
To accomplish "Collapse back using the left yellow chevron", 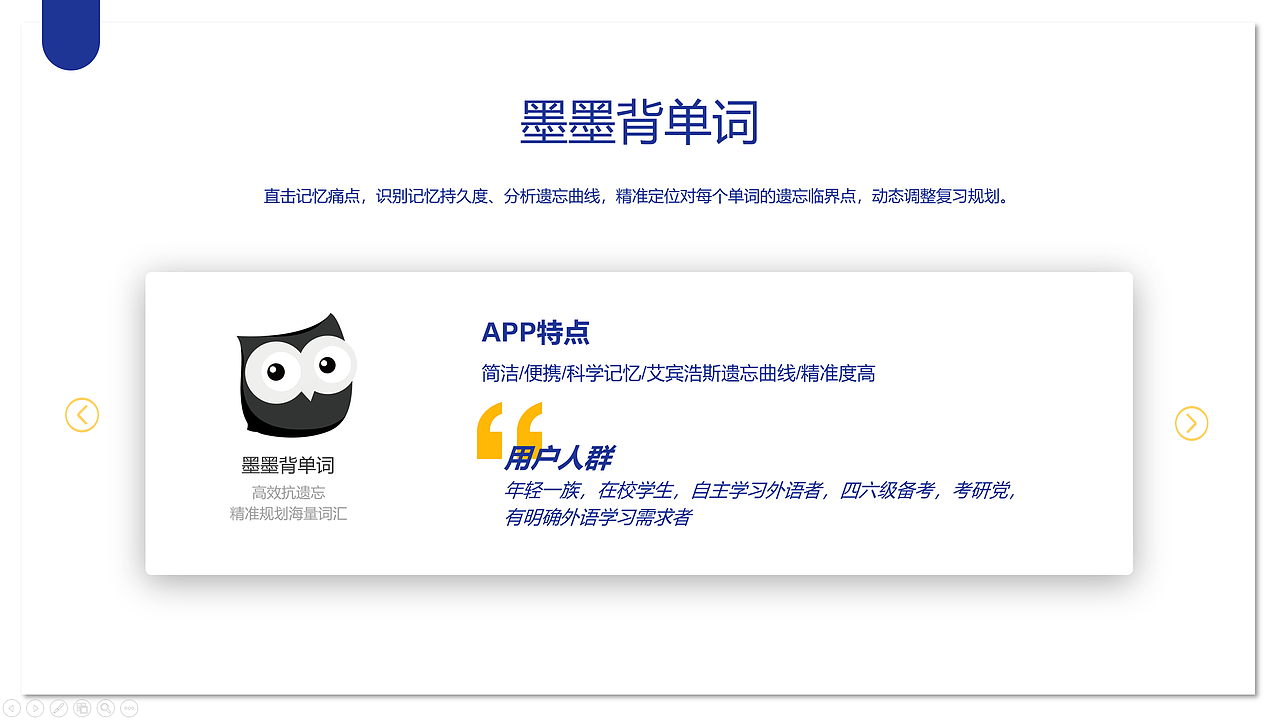I will 82,414.
